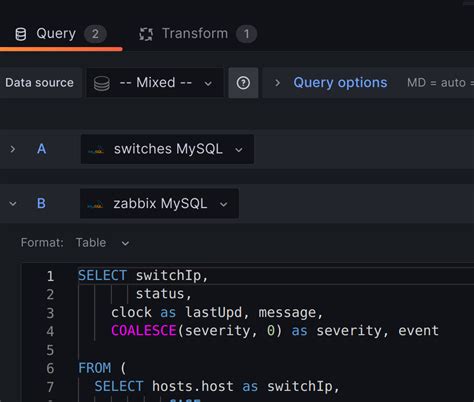Collapse query row B

point(13,203)
